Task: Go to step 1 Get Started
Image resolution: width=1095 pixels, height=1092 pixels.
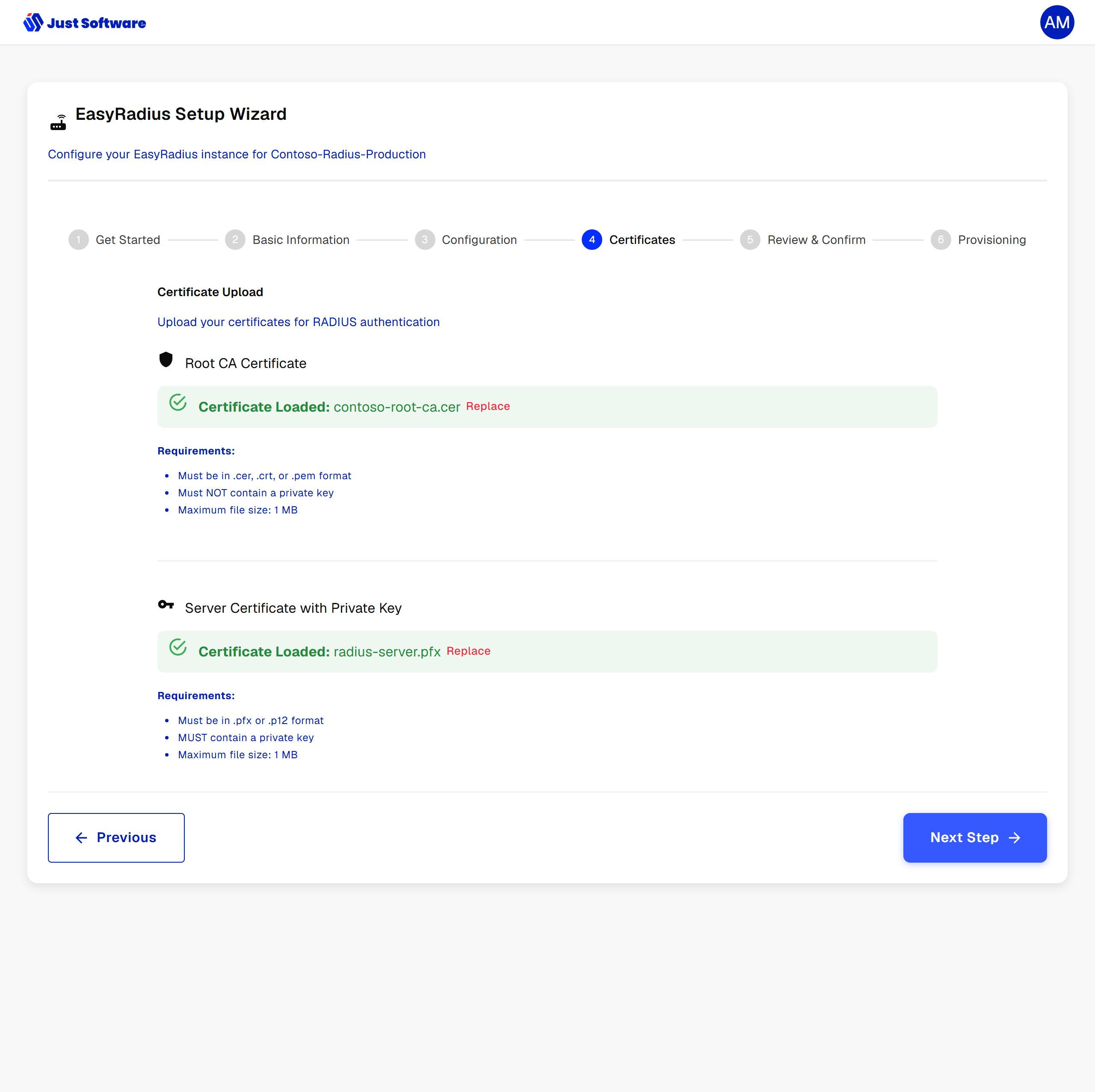Action: 115,240
